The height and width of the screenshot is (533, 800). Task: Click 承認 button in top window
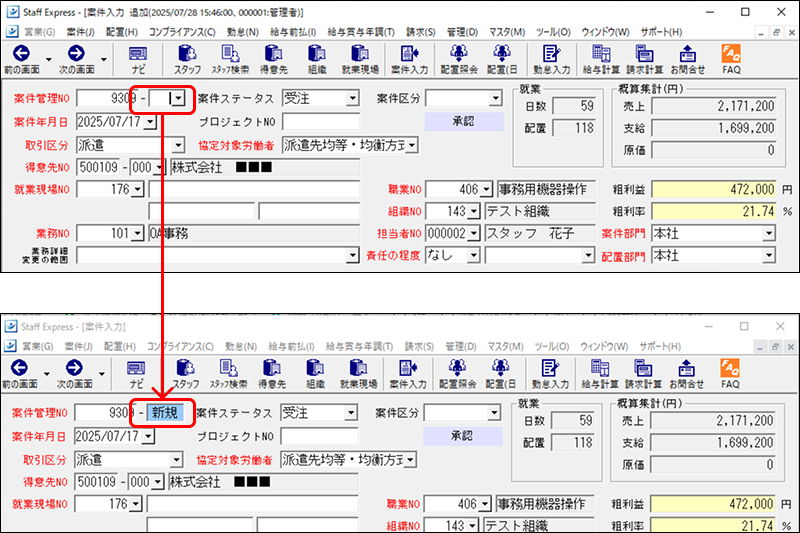click(464, 121)
